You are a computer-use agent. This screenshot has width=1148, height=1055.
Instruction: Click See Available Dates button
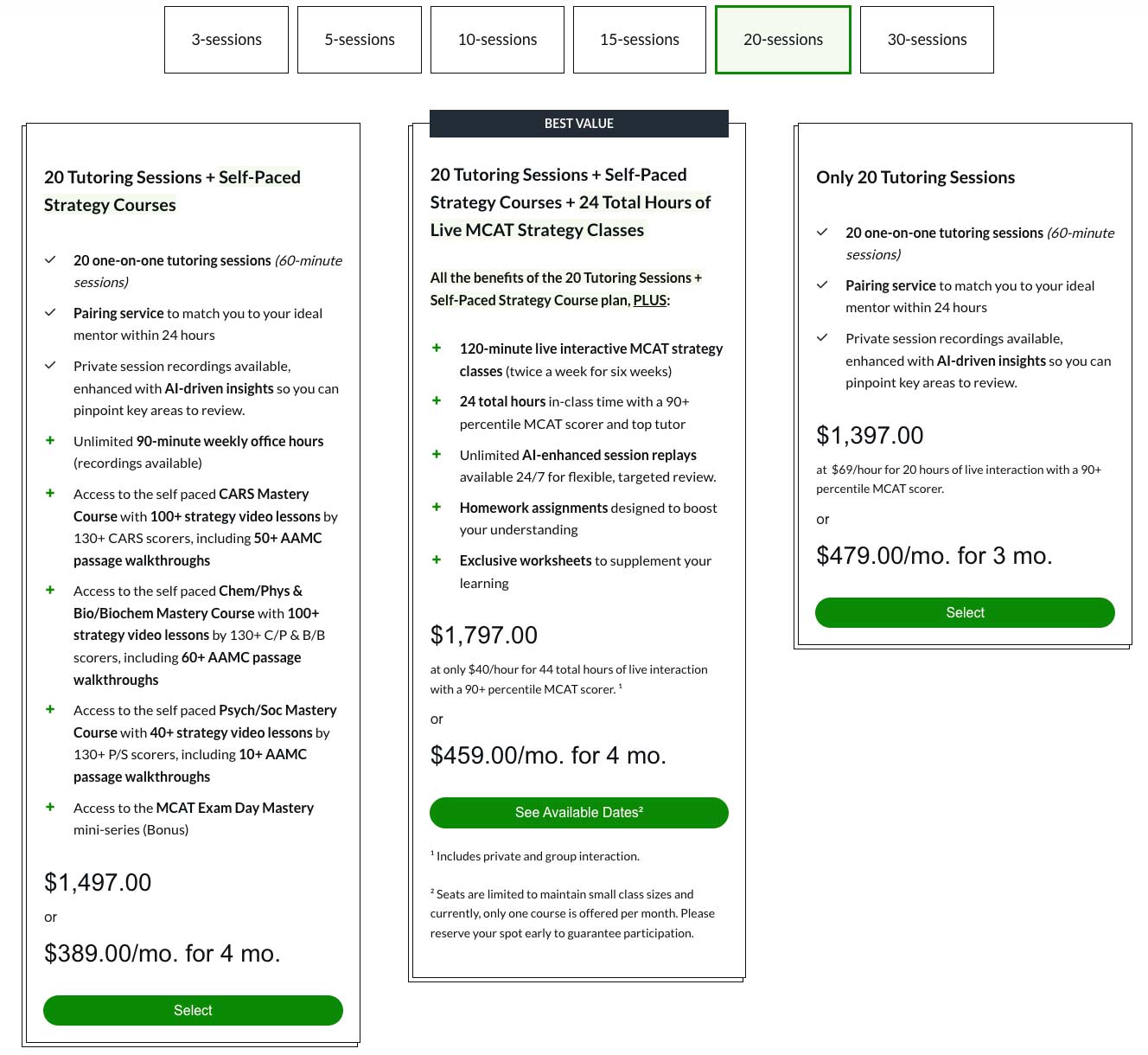(x=579, y=813)
